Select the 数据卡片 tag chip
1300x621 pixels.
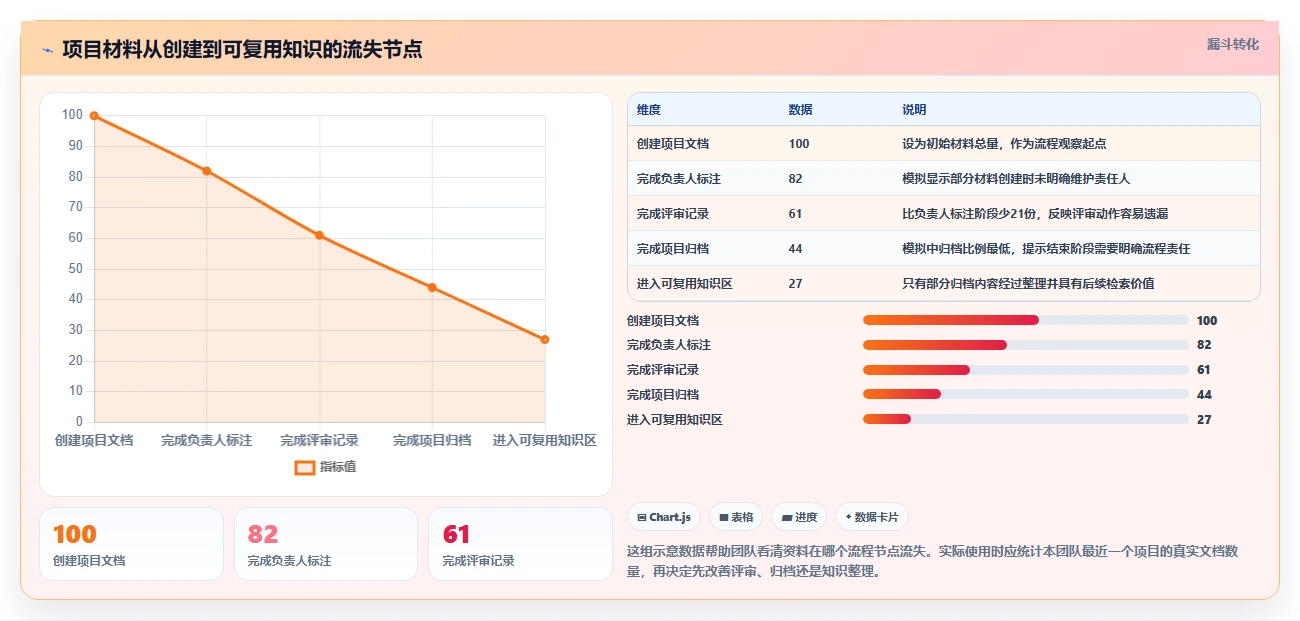[871, 517]
